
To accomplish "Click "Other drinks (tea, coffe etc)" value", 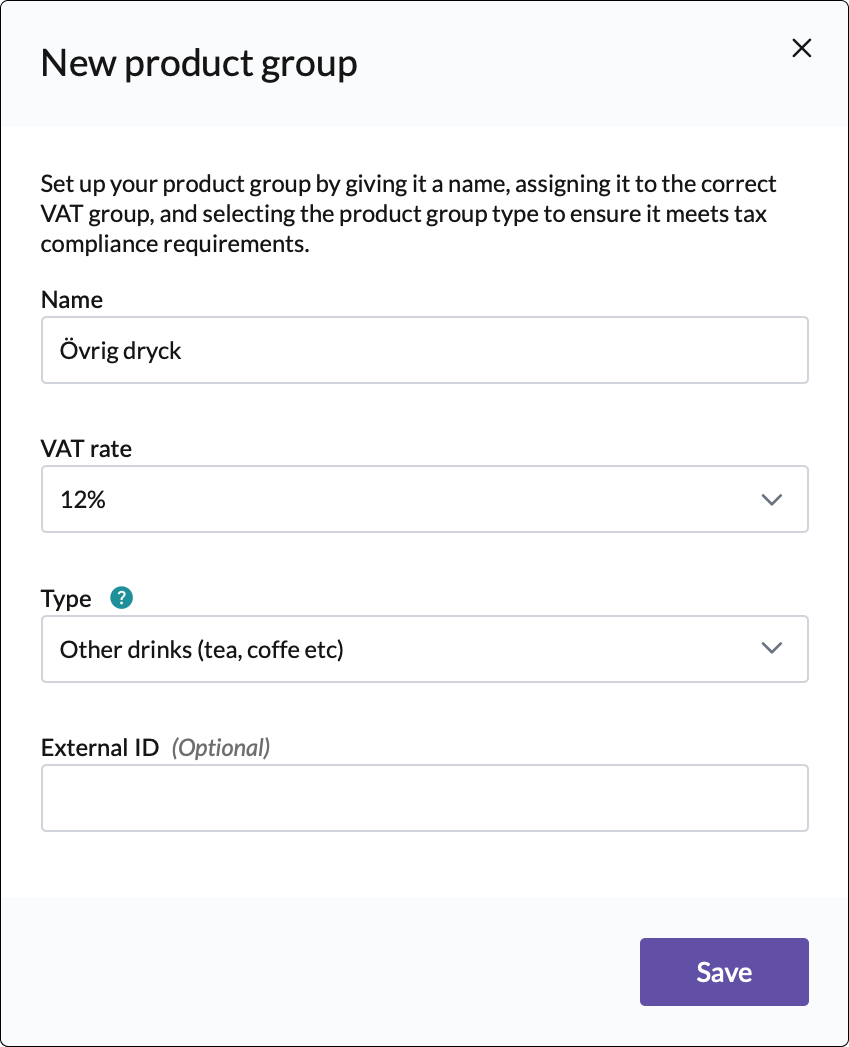I will click(x=201, y=649).
